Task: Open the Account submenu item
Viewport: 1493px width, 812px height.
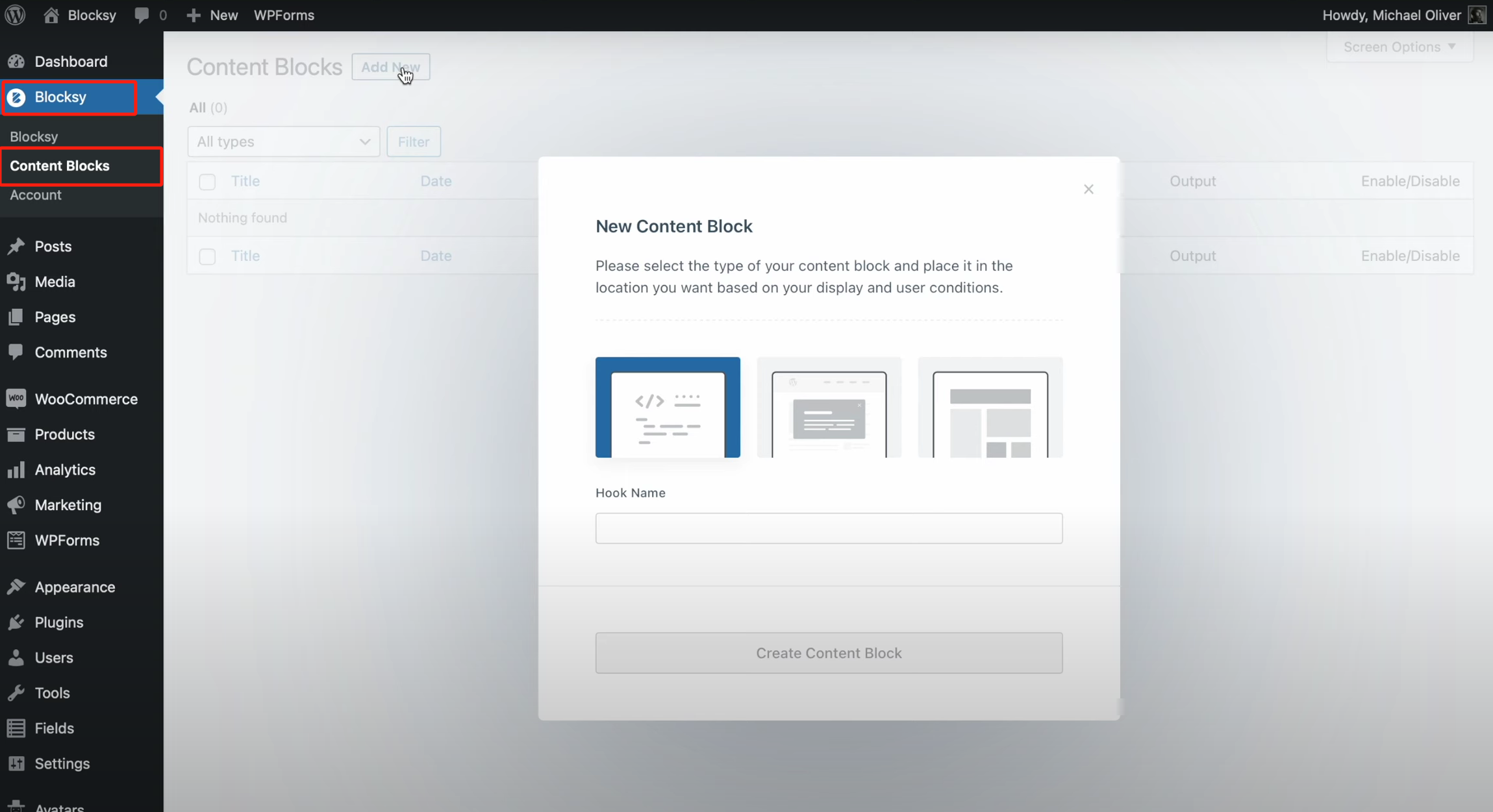Action: click(x=36, y=195)
